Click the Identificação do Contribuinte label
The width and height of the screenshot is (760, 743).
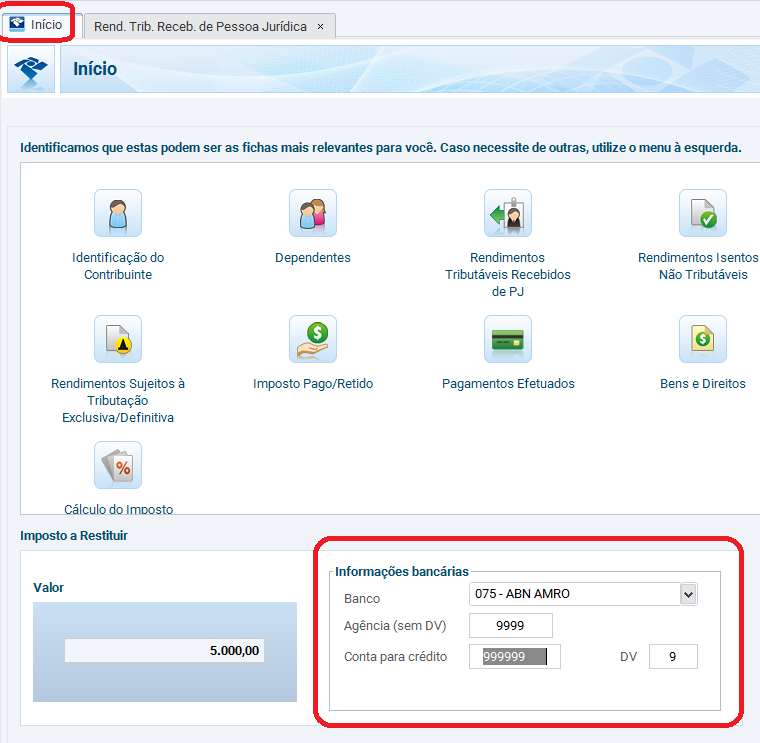click(118, 266)
